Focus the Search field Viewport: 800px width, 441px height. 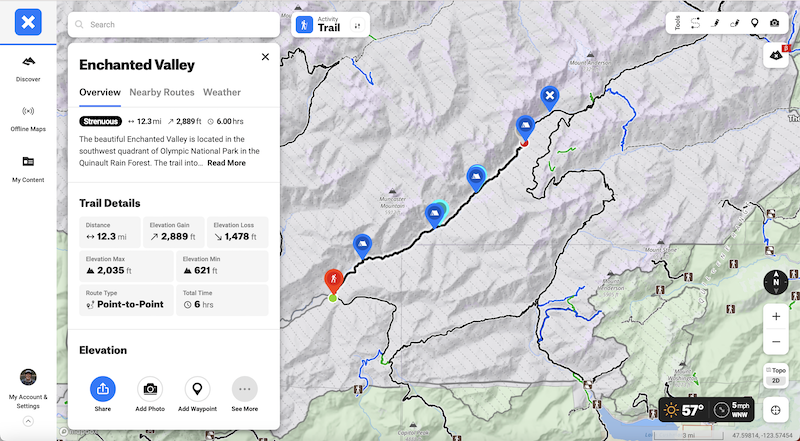(173, 24)
